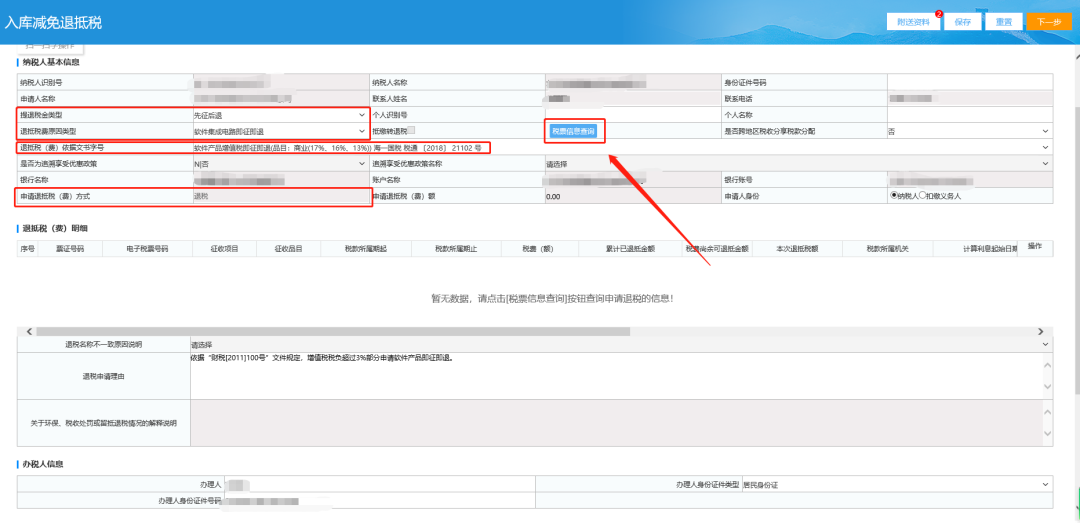Viewport: 1080px width, 523px height.
Task: Click the 累计已退抵金额 column header
Action: tap(630, 248)
